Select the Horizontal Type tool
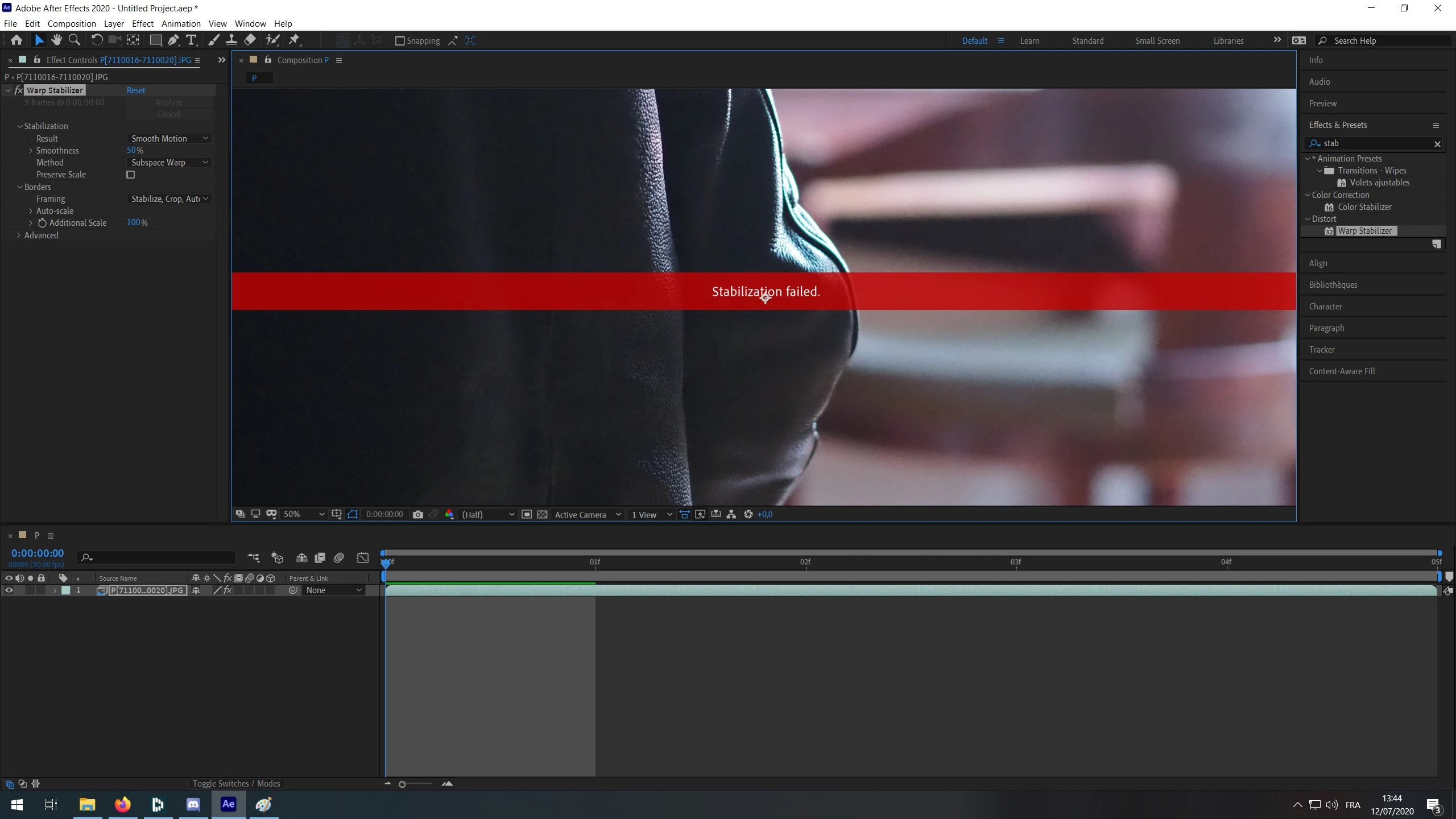Viewport: 1456px width, 819px height. click(x=191, y=40)
